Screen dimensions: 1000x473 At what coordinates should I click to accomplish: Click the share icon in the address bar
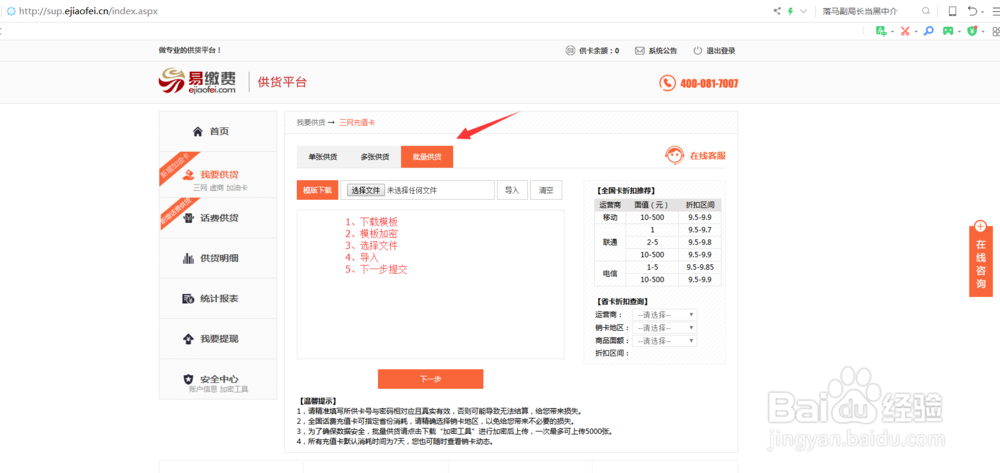(777, 11)
